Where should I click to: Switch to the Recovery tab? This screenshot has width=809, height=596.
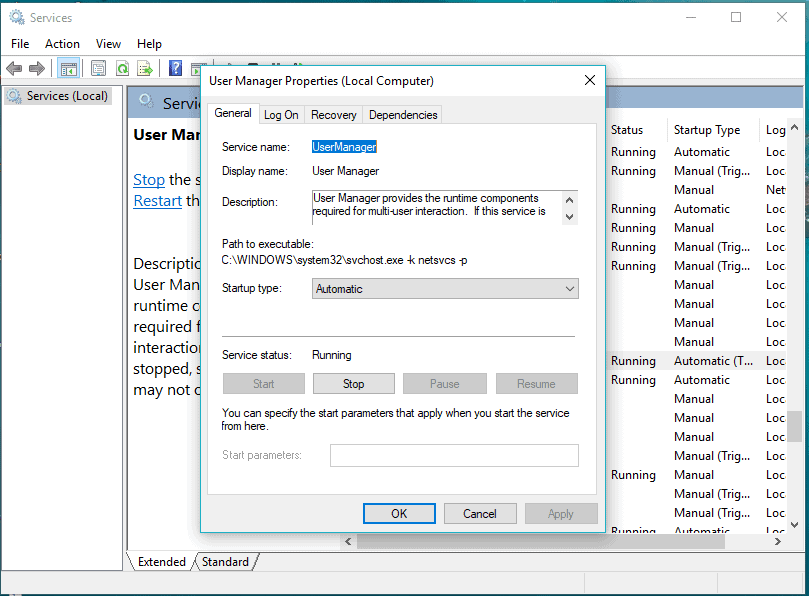(333, 115)
